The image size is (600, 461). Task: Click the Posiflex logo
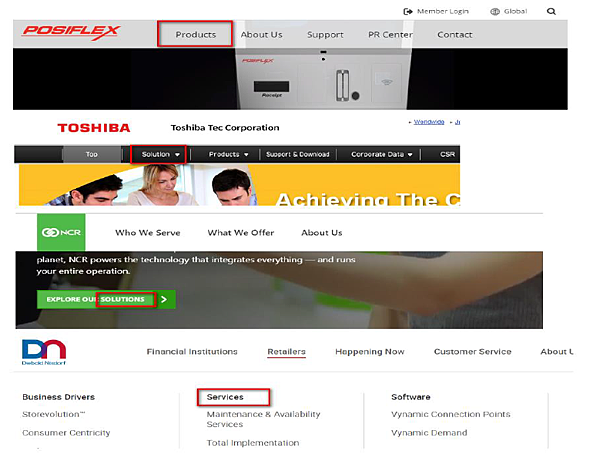coord(71,32)
